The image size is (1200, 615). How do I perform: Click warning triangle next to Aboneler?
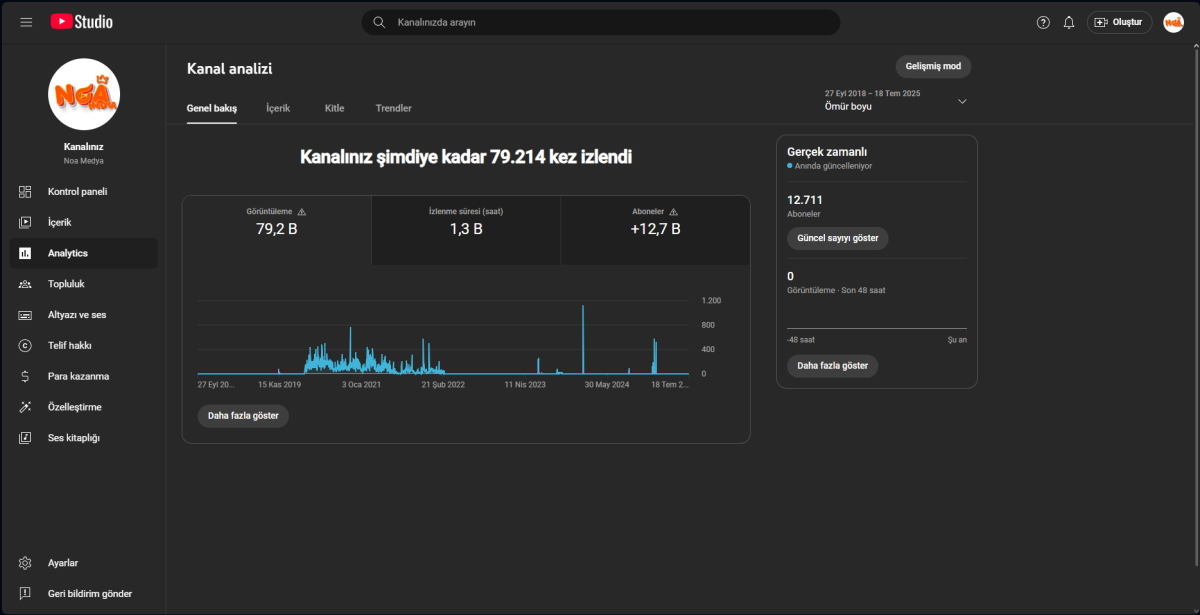(673, 212)
